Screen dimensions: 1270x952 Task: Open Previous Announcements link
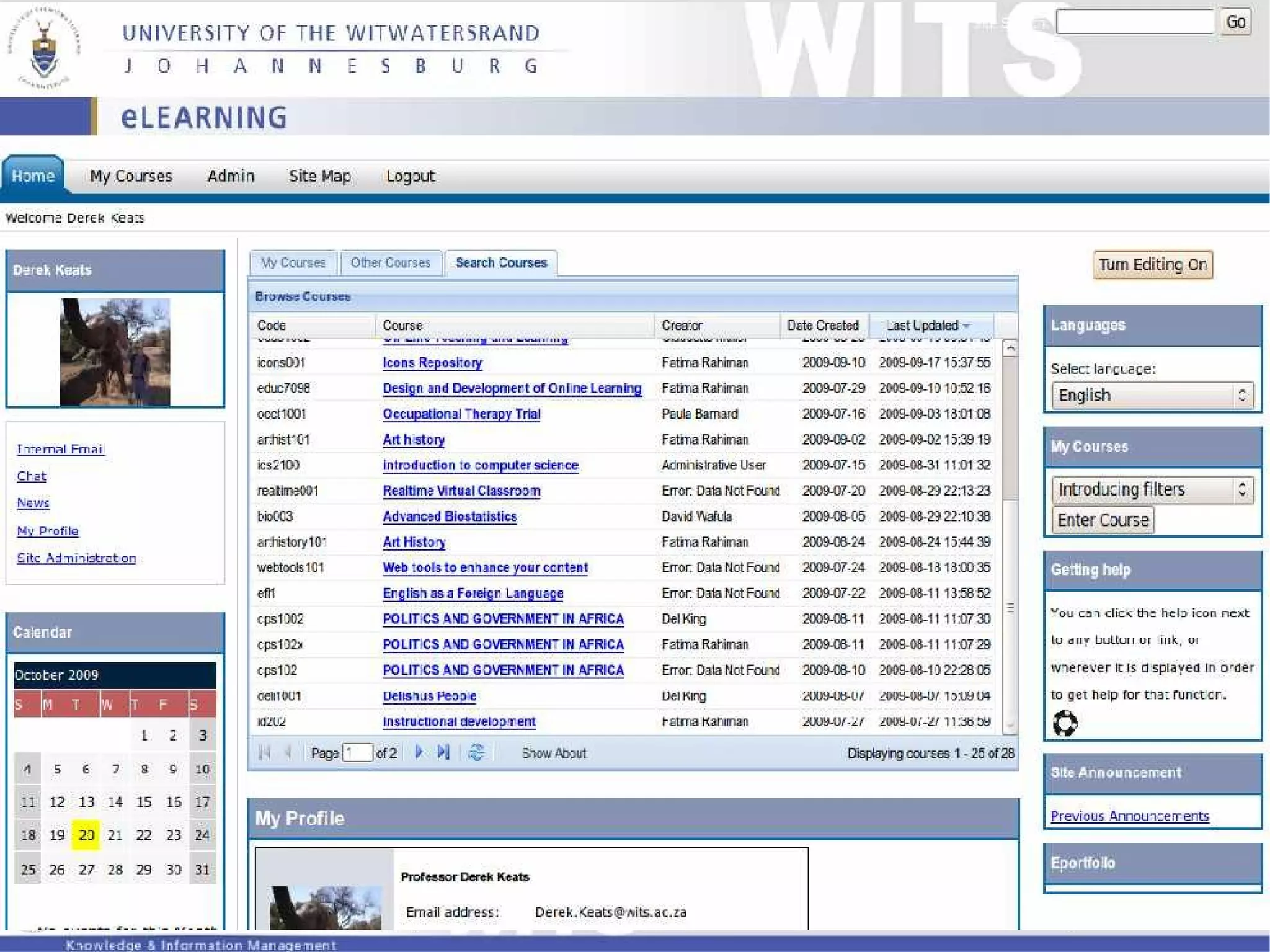click(1130, 816)
